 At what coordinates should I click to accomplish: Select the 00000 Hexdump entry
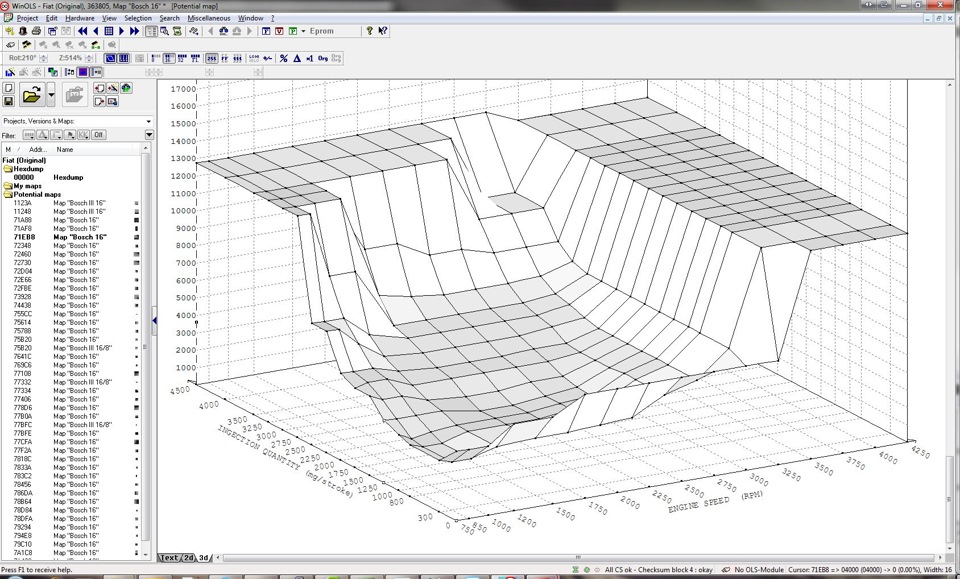[70, 177]
